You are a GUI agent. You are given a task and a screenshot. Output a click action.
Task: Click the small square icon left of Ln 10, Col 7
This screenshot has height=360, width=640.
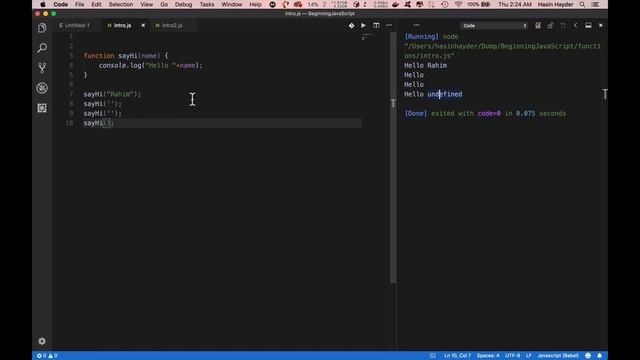coord(433,356)
